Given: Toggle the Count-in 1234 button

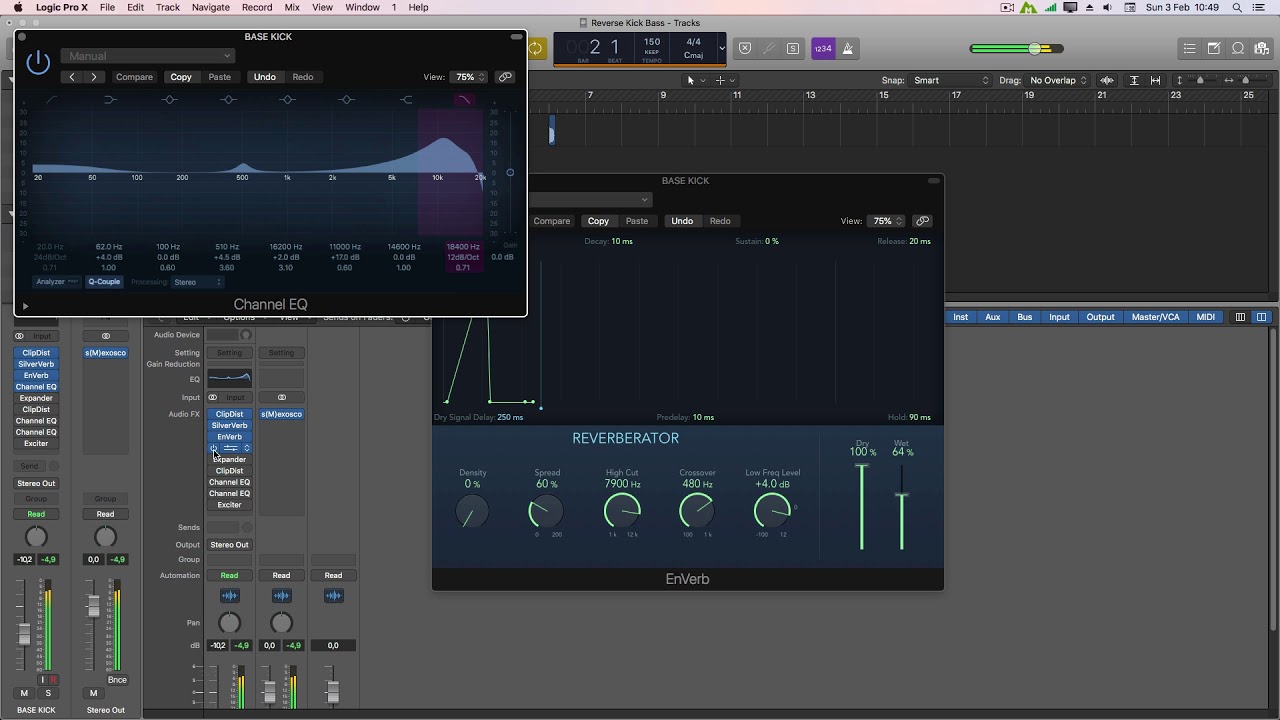Looking at the screenshot, I should coord(823,48).
